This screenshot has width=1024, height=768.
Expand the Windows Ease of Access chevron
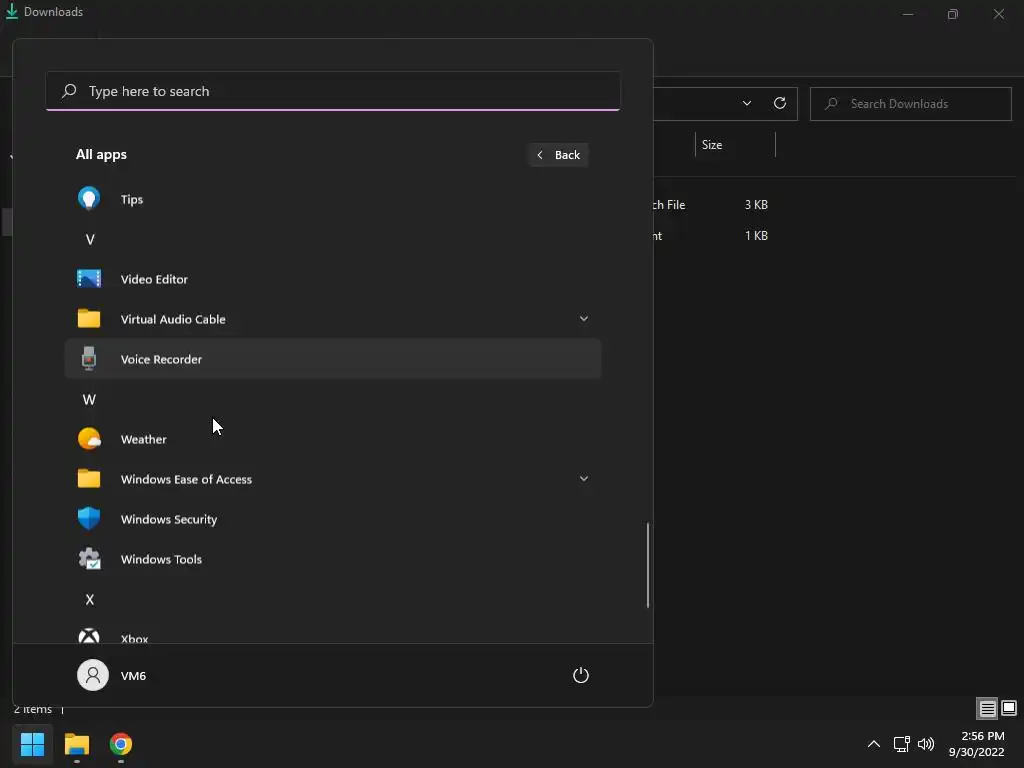click(584, 479)
